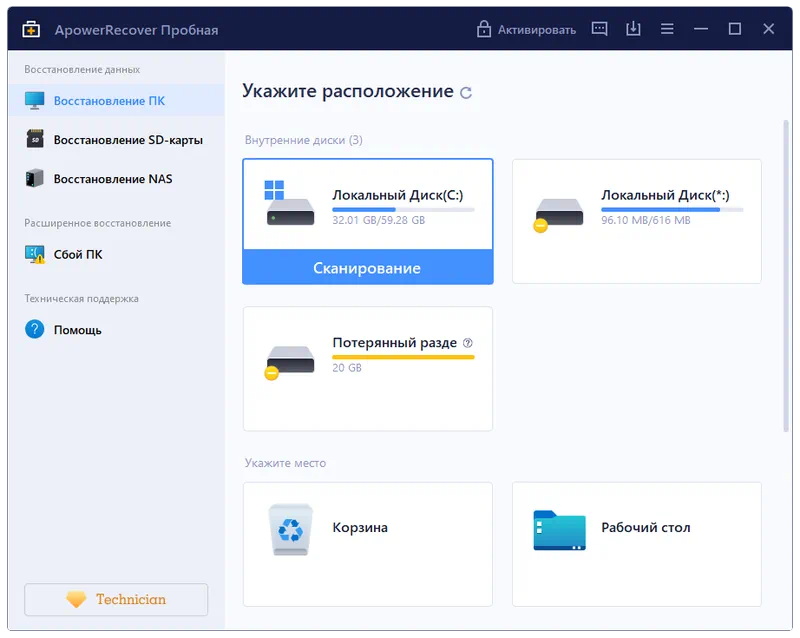The image size is (800, 638).
Task: Open the feedback message icon in the title bar
Action: pyautogui.click(x=599, y=29)
